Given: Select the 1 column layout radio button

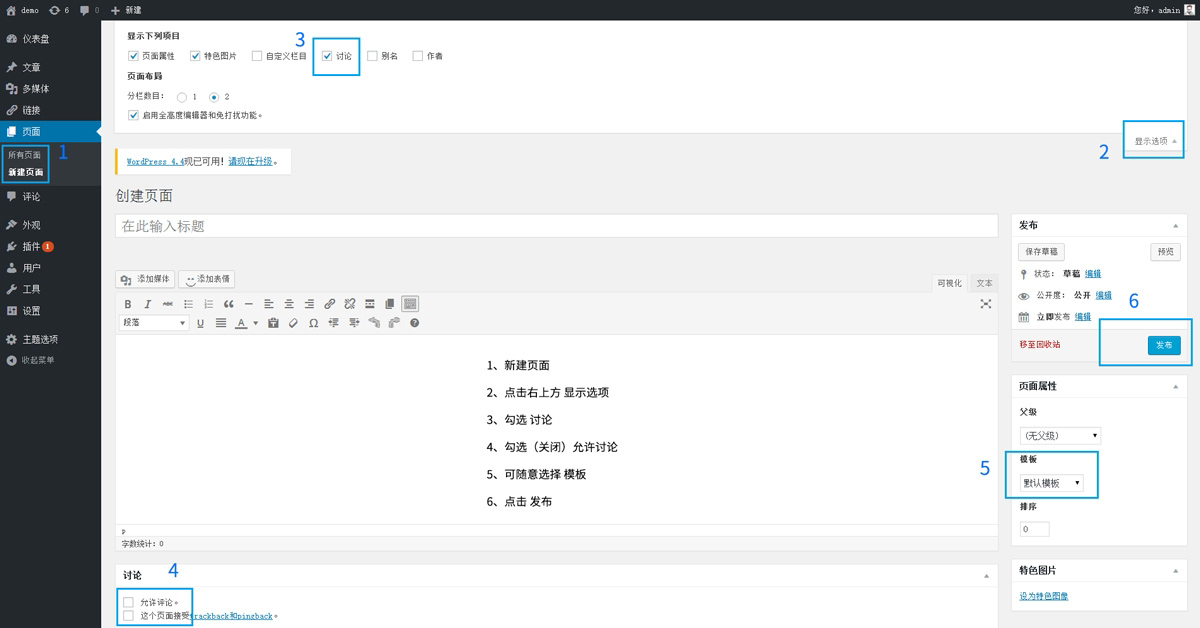Looking at the screenshot, I should (x=181, y=97).
